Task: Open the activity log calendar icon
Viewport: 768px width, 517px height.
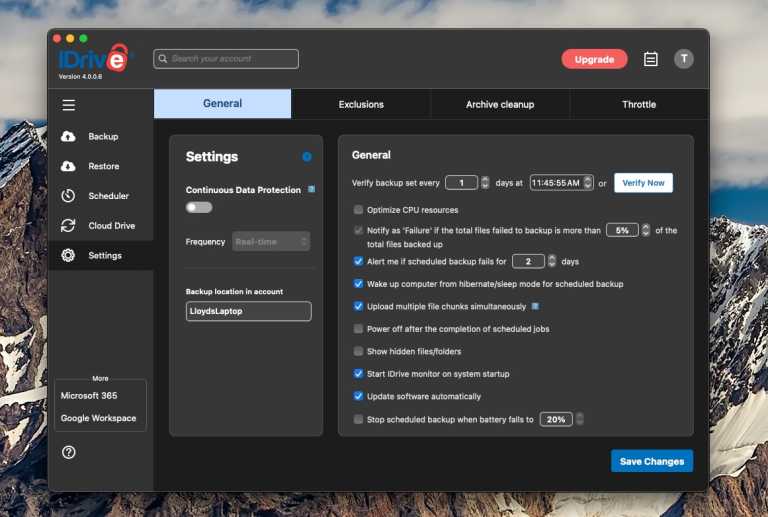Action: [x=650, y=59]
